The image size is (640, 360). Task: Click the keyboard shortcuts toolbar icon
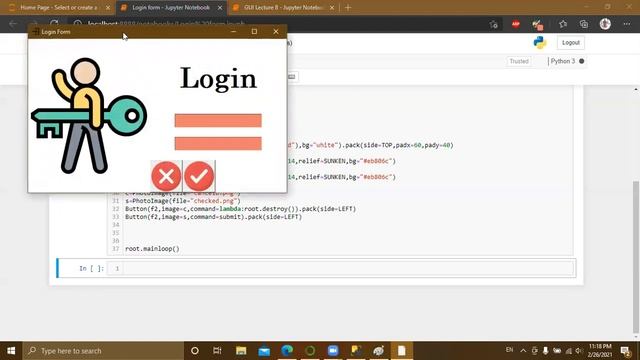[292, 76]
